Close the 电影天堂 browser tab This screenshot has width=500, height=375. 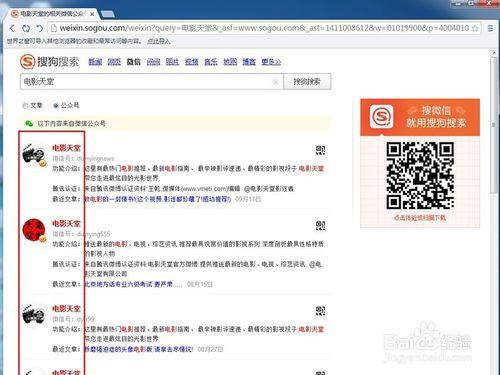tap(92, 14)
